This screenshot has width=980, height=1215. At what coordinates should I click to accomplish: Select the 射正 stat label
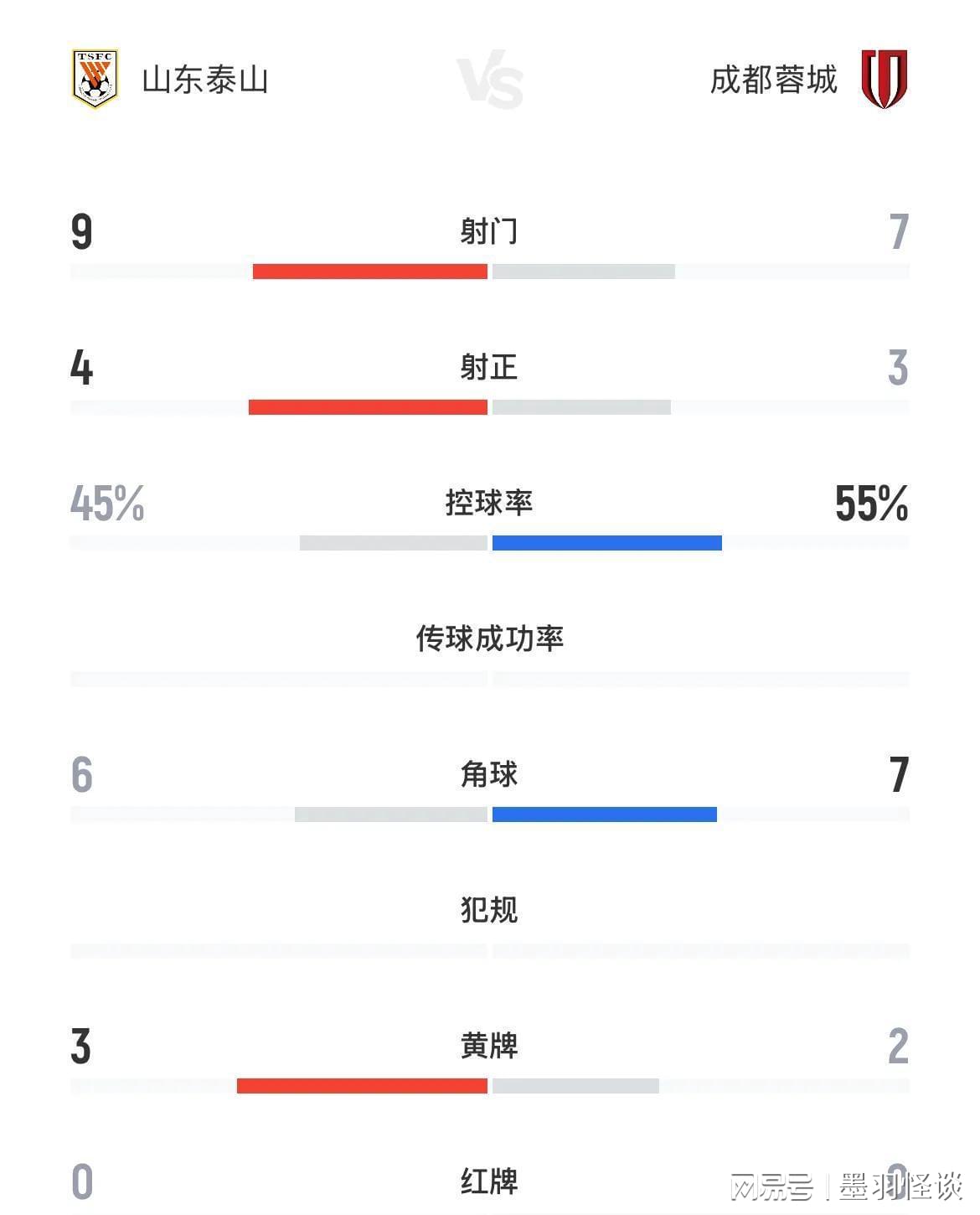point(489,367)
